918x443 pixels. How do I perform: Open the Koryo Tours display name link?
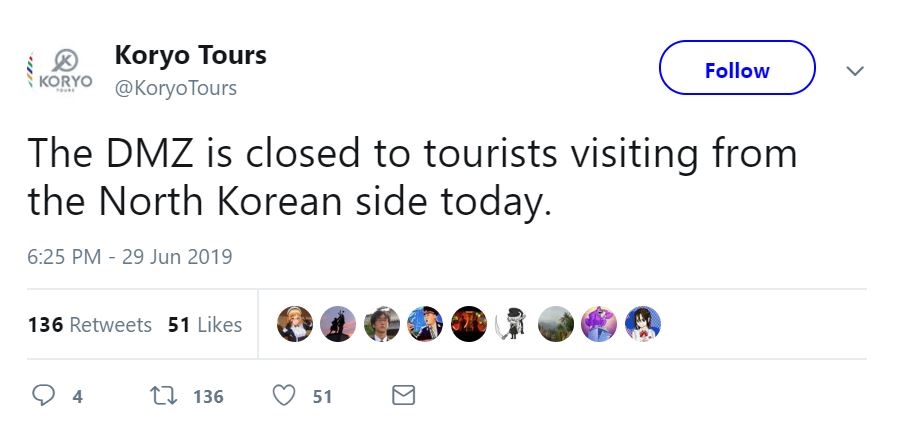[190, 55]
